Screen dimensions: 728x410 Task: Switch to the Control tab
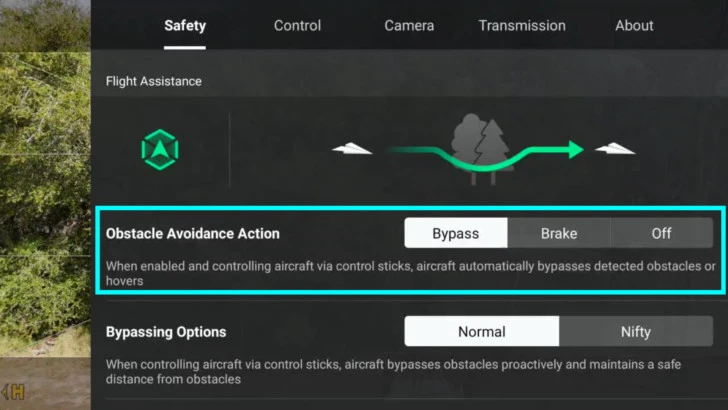point(297,26)
